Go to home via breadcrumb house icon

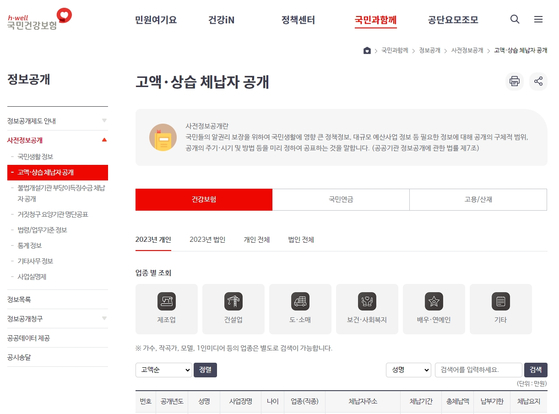click(x=367, y=51)
